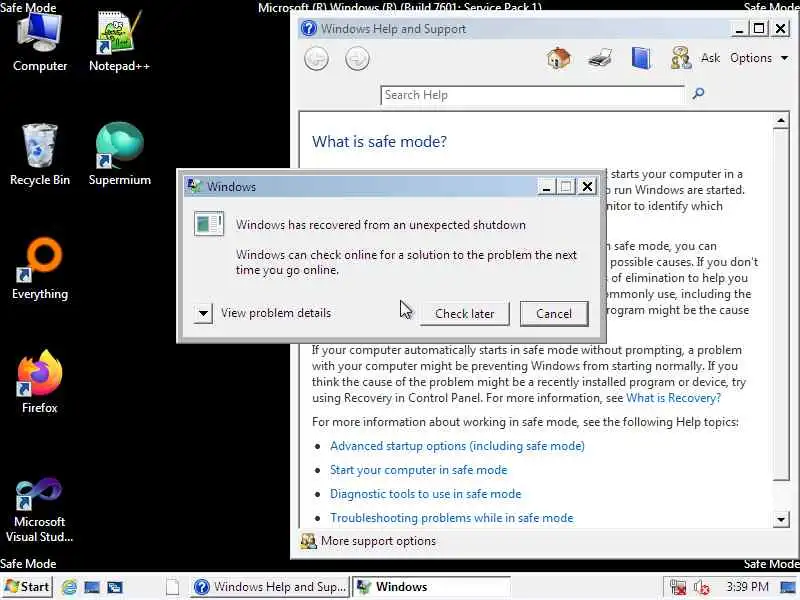The height and width of the screenshot is (600, 800).
Task: Click the Ask label in the Help toolbar
Action: (x=710, y=58)
